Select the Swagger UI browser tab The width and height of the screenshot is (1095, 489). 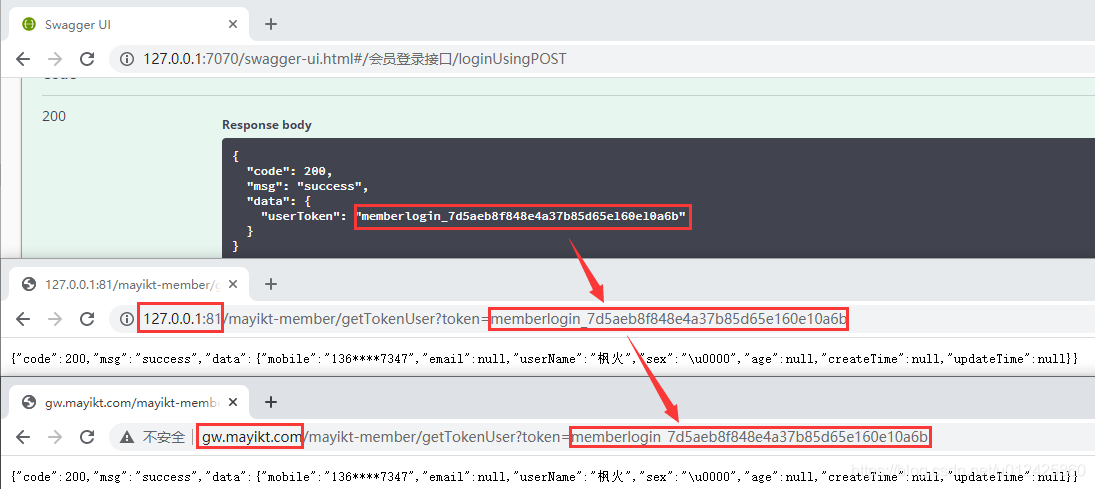[x=129, y=24]
